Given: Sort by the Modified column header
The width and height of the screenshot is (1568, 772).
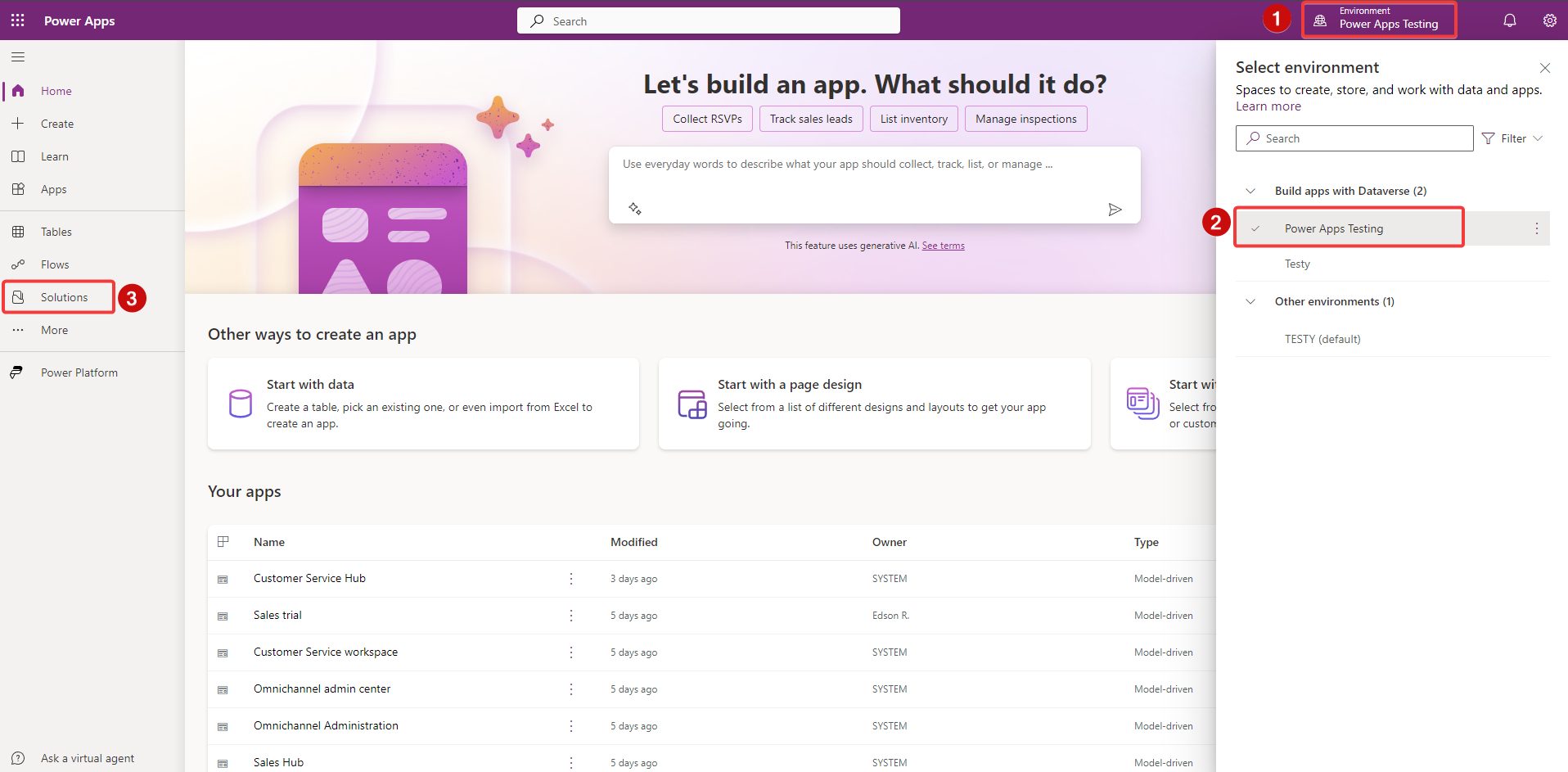Looking at the screenshot, I should [x=634, y=542].
